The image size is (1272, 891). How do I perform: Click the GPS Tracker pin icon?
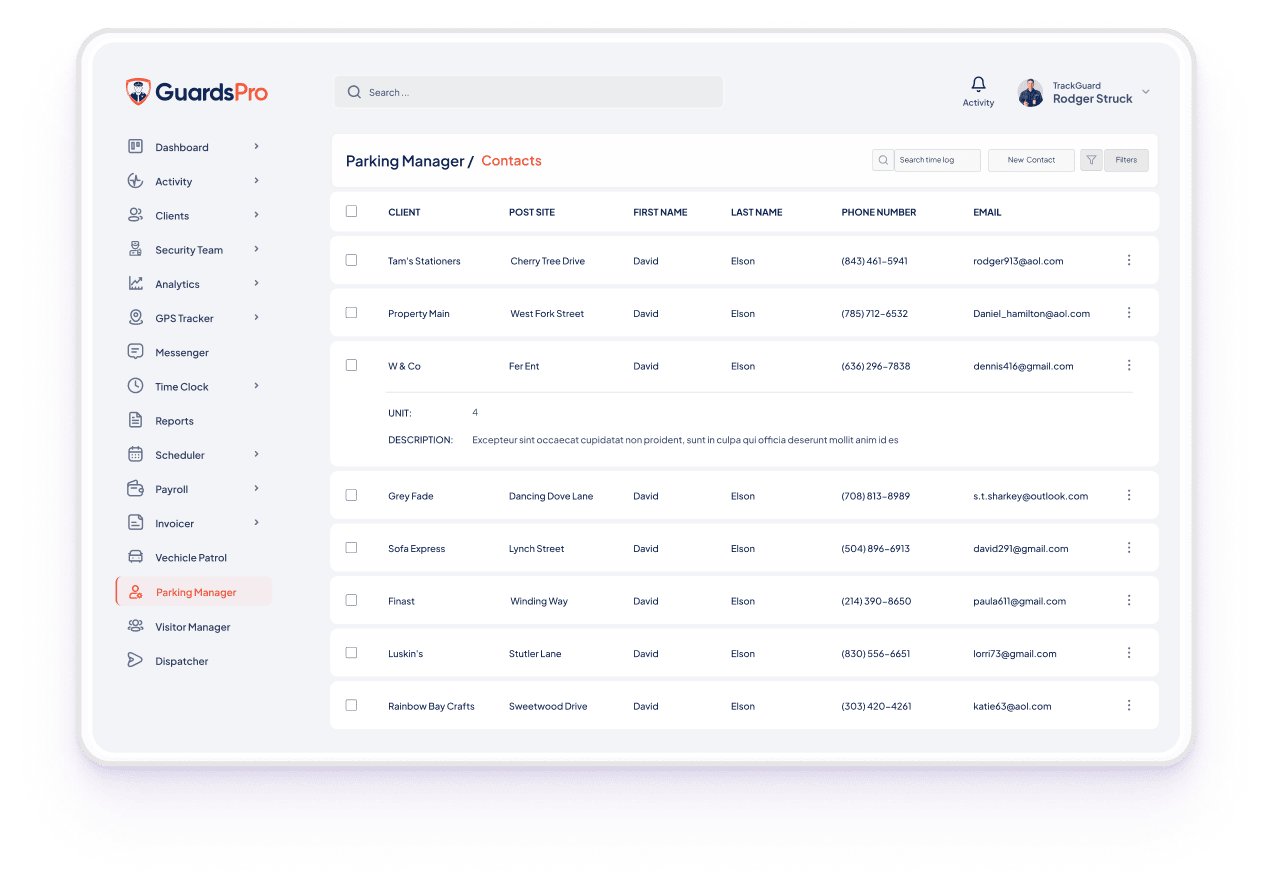[x=135, y=317]
